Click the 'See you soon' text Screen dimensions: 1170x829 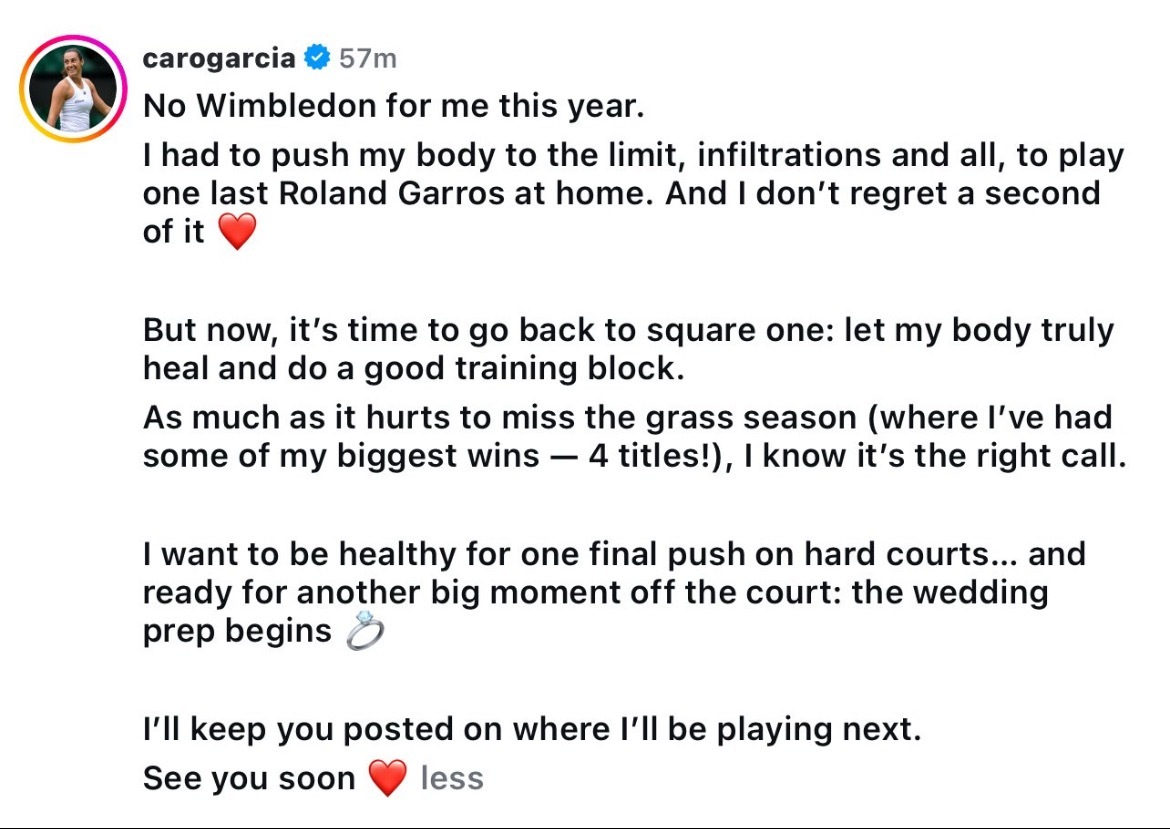click(x=249, y=779)
